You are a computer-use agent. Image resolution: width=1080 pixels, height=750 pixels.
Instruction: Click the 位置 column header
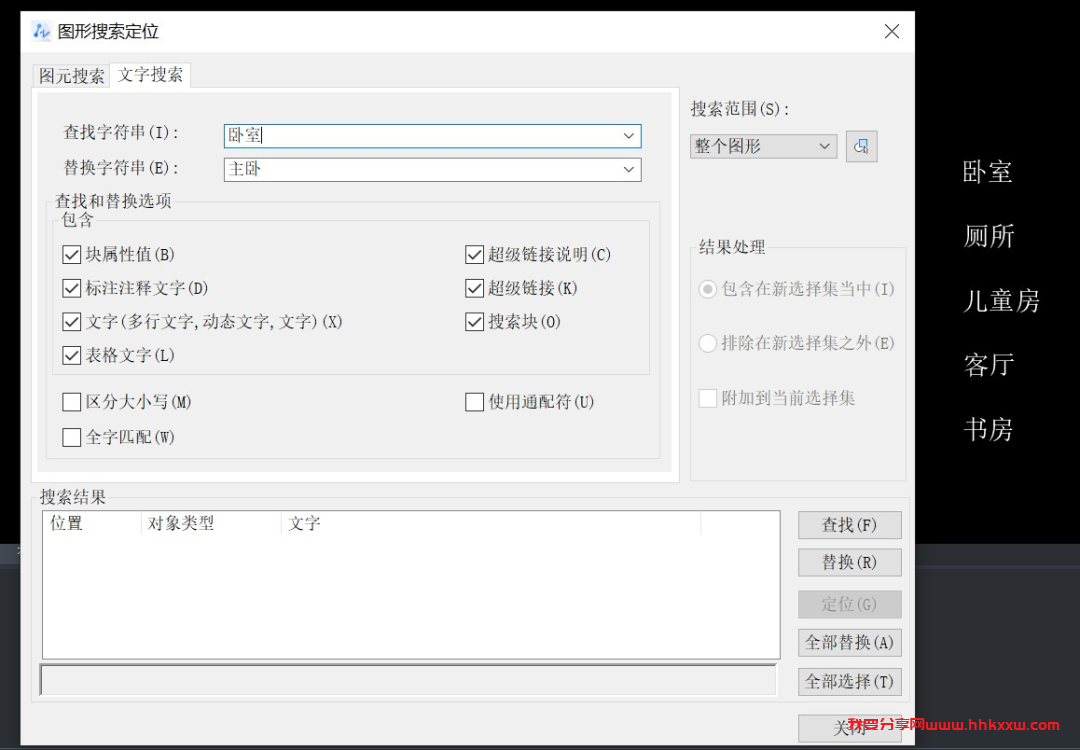92,523
